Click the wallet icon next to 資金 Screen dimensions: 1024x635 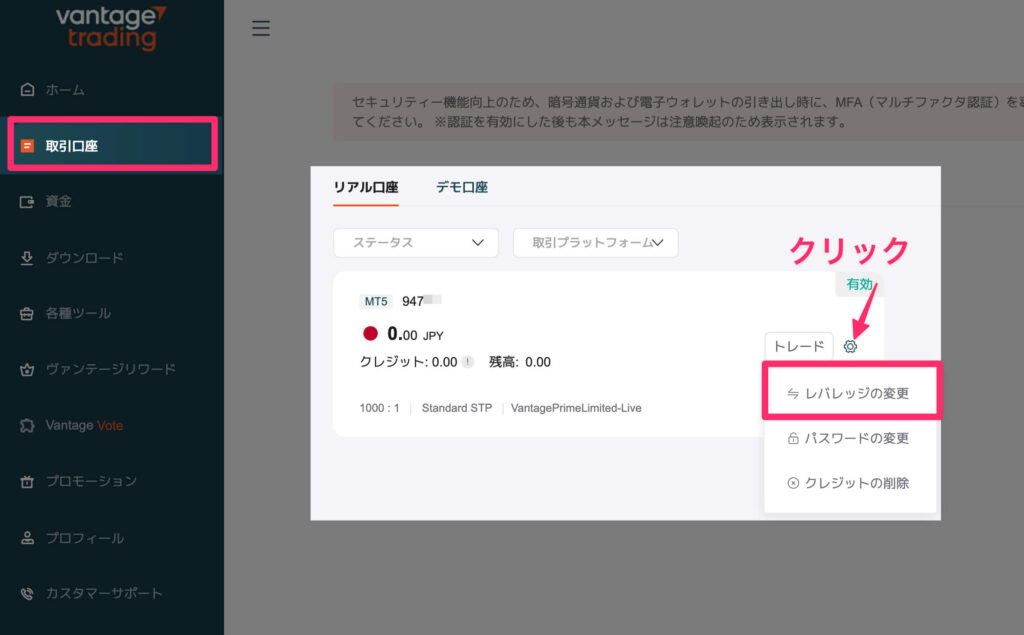coord(27,201)
